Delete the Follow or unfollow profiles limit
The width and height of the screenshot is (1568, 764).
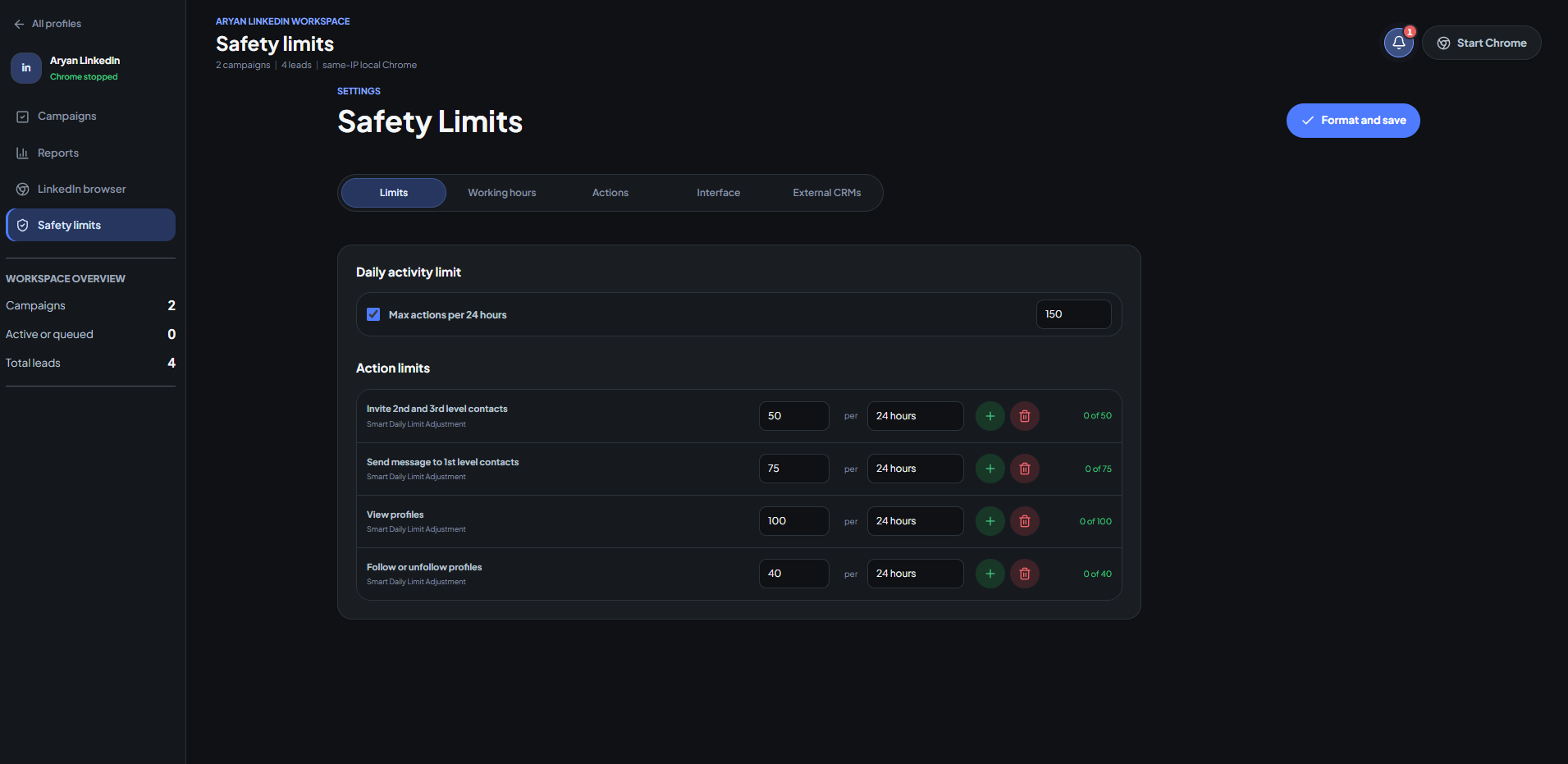click(1024, 574)
